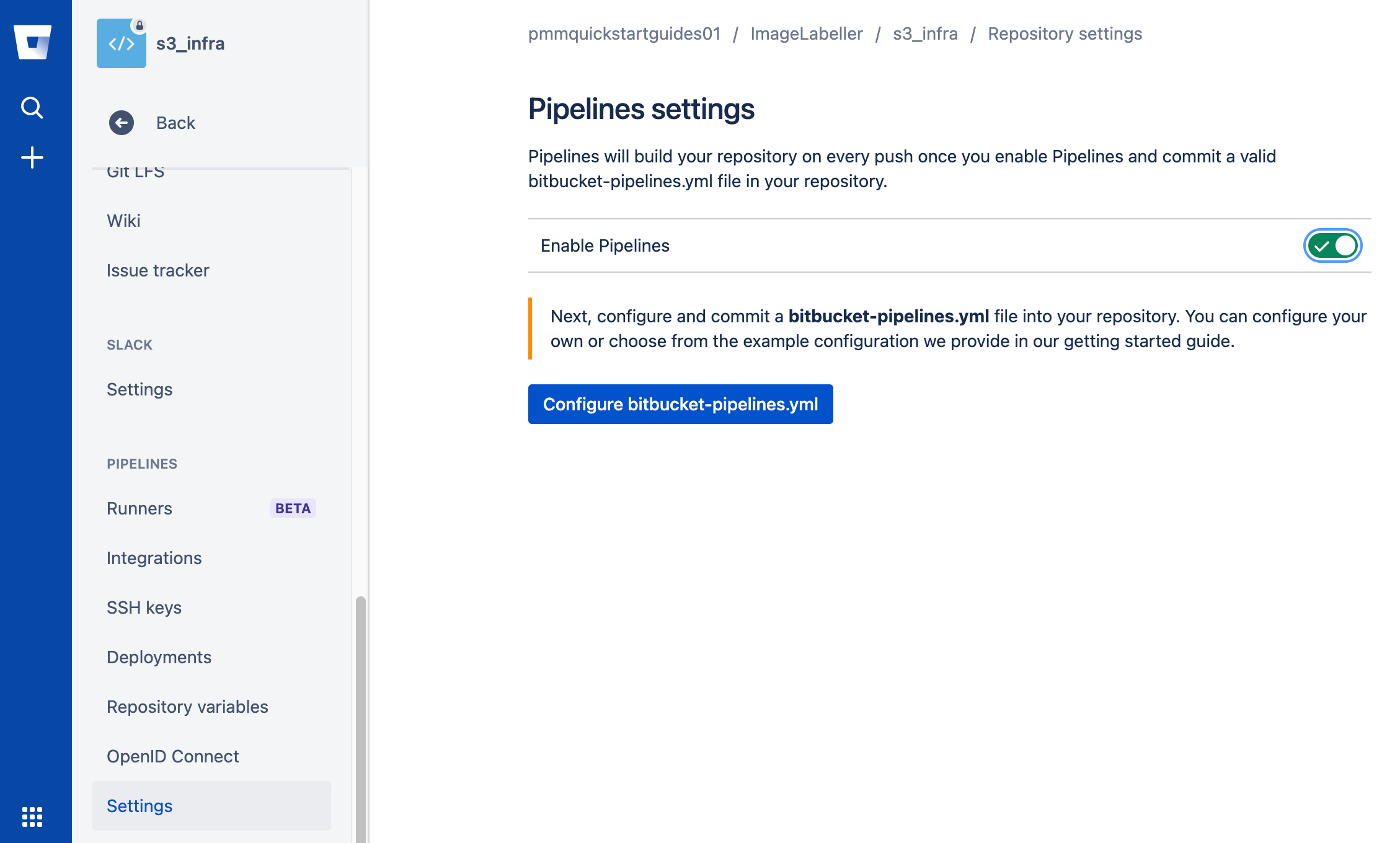Select the SSH keys settings option
Screen dimensions: 1400x843
[145, 607]
